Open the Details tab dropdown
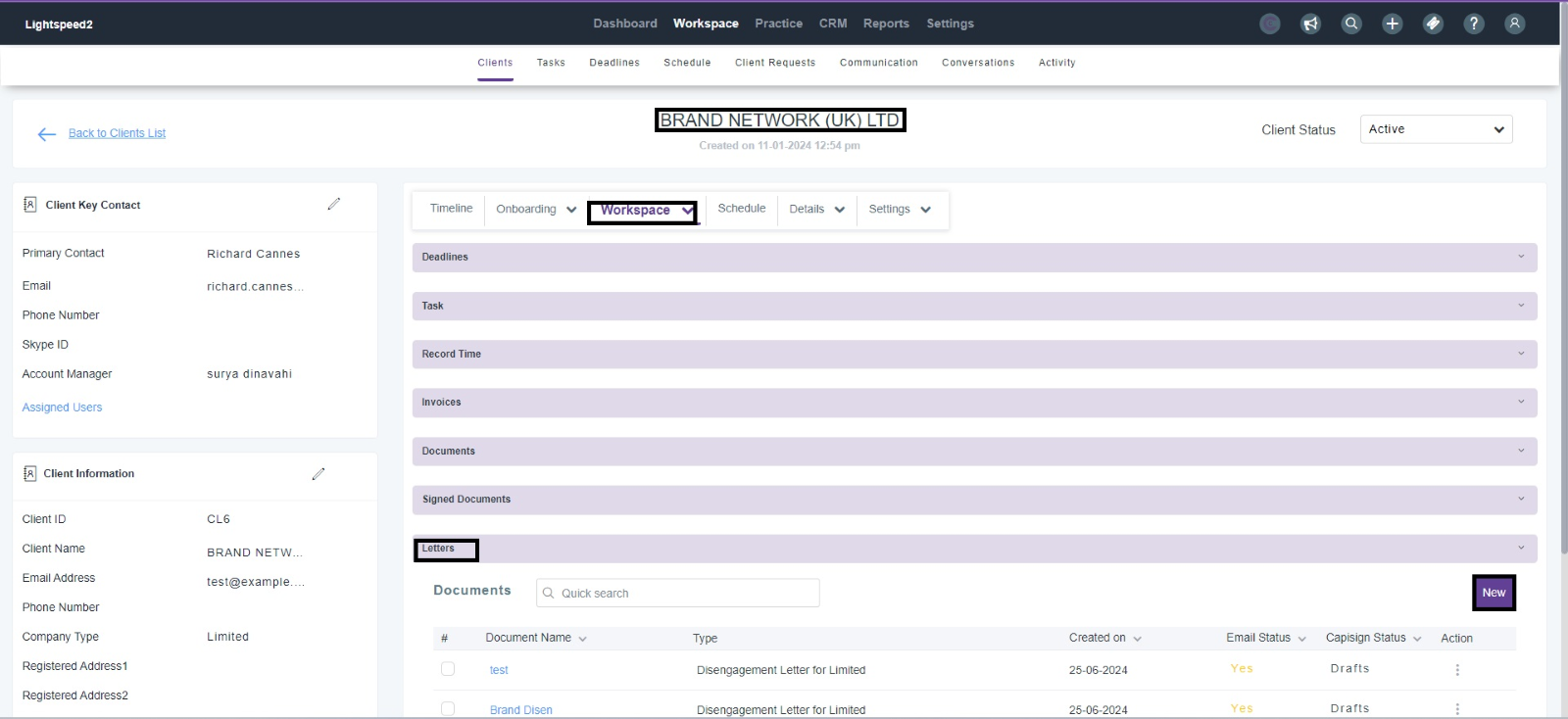Image resolution: width=1568 pixels, height=719 pixels. [816, 209]
